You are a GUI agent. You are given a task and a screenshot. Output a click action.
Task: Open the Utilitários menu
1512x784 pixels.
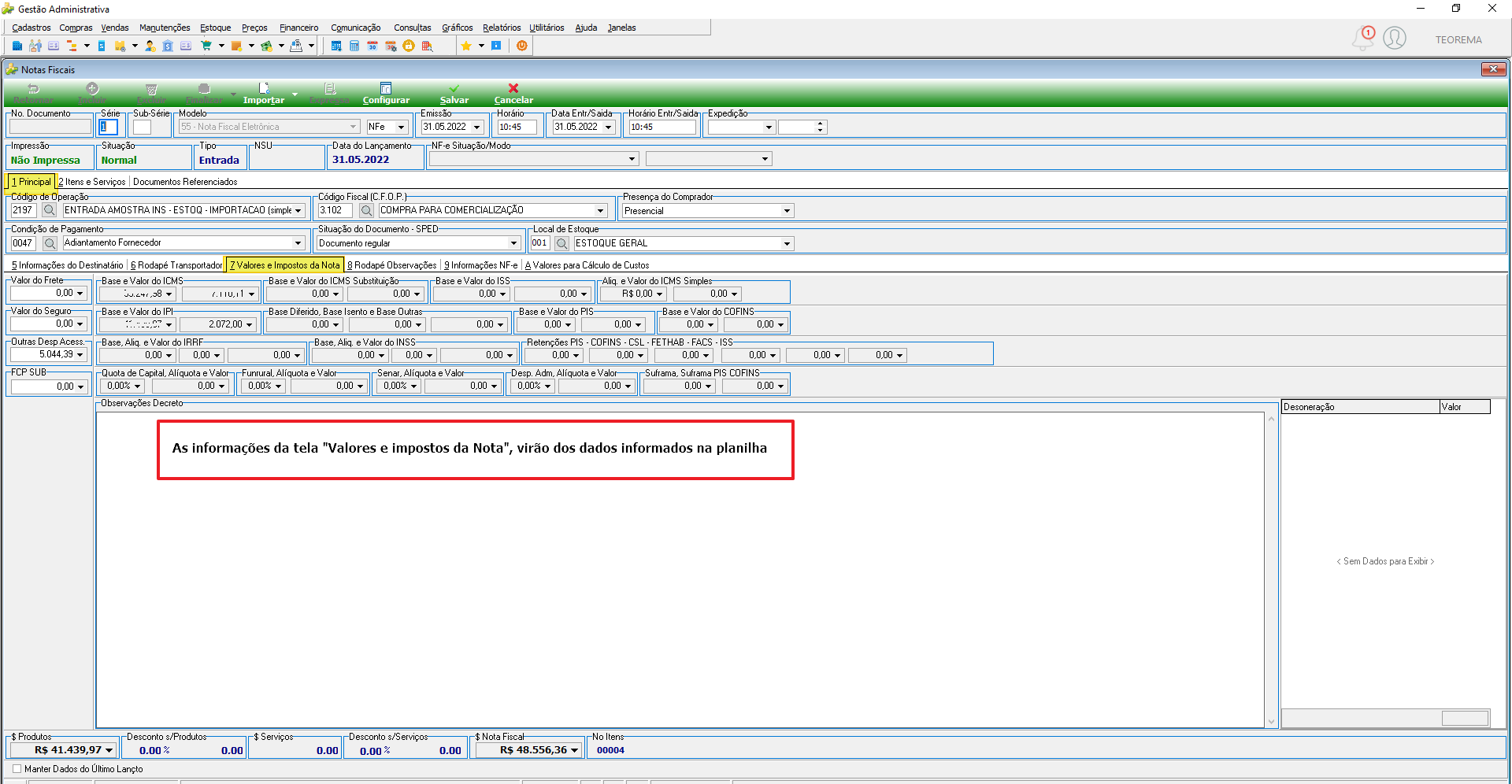click(x=547, y=28)
